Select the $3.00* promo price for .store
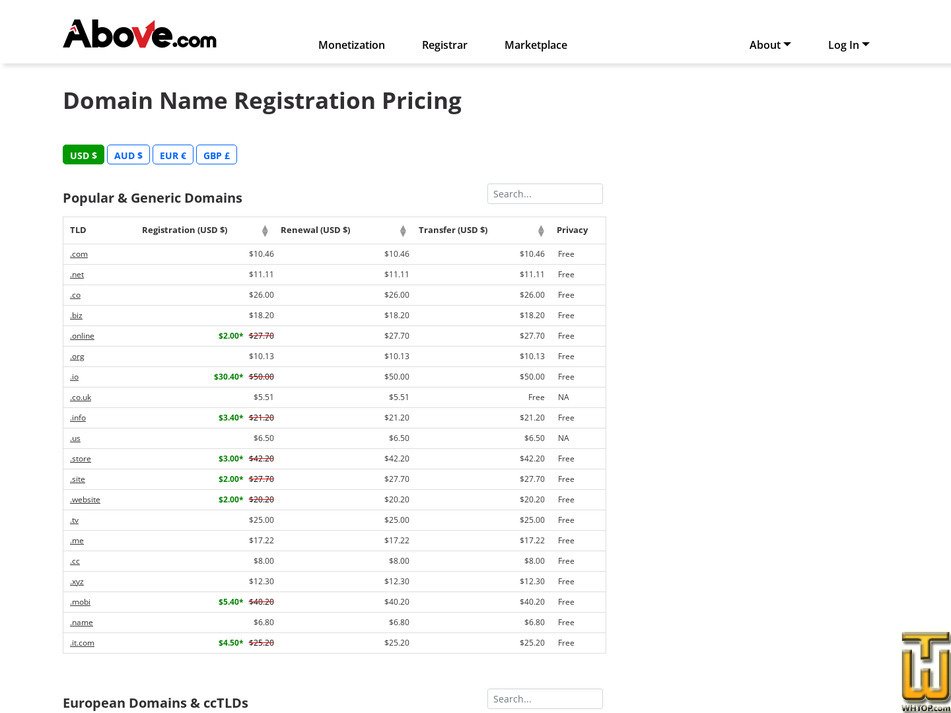Viewport: 951px width, 713px height. [x=230, y=459]
